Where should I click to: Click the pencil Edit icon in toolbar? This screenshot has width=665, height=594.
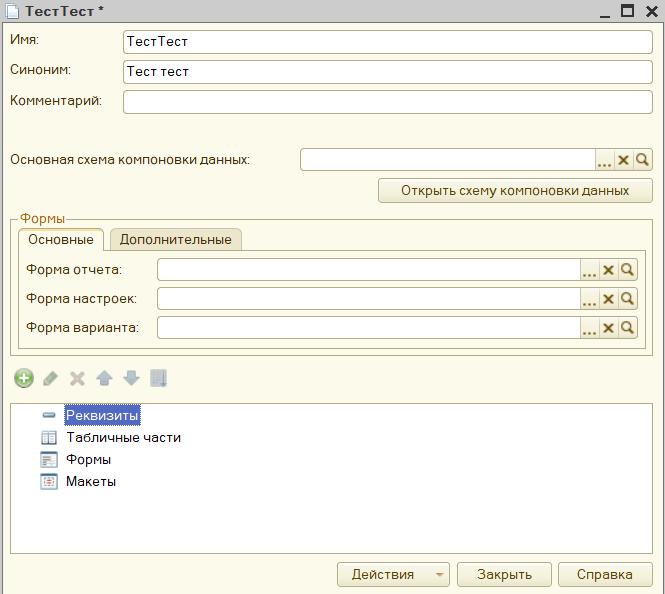click(x=50, y=378)
